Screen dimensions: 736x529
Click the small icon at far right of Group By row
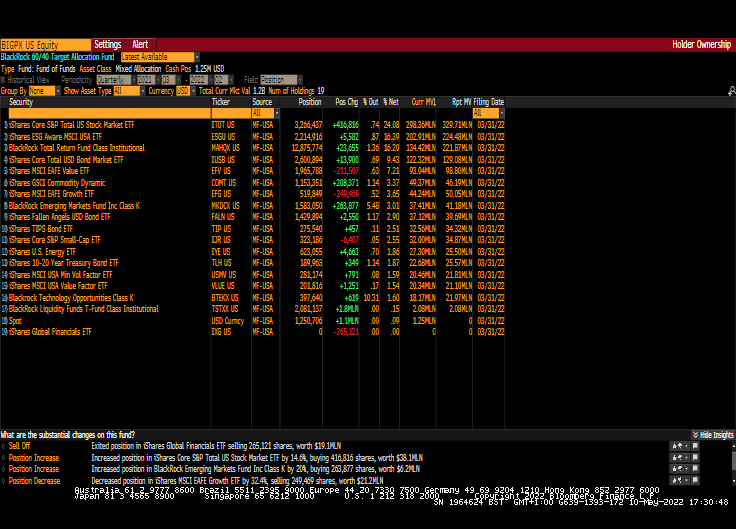pos(731,90)
